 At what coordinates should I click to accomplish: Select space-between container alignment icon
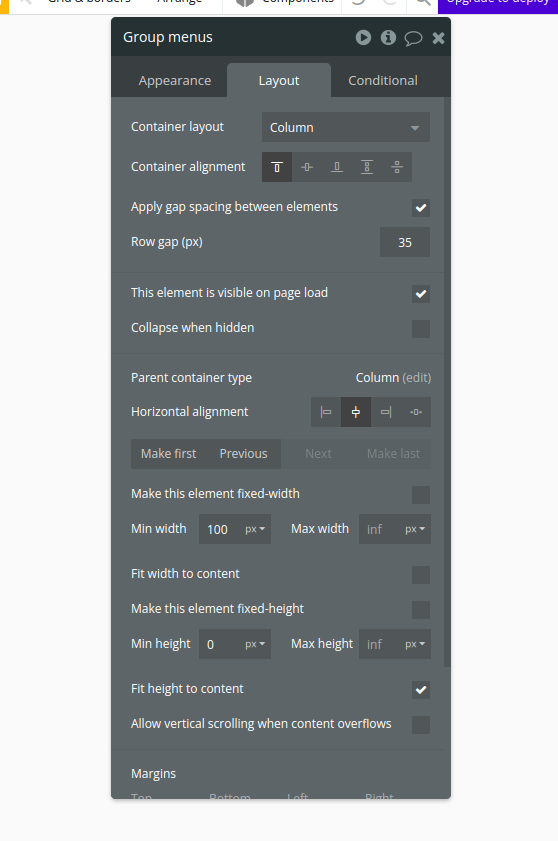click(367, 167)
